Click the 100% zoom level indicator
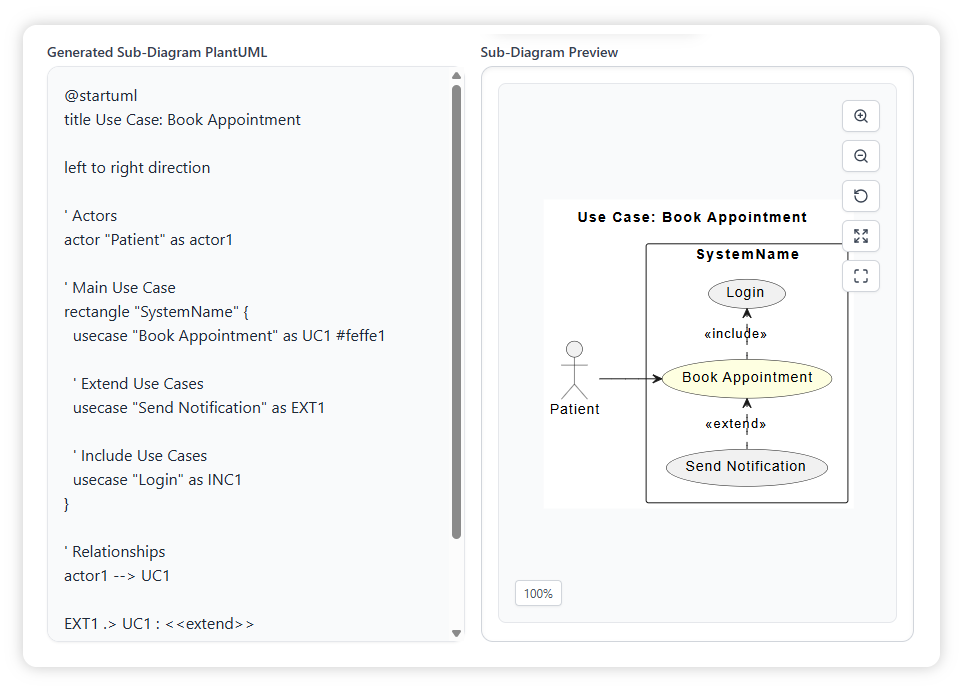 point(538,593)
